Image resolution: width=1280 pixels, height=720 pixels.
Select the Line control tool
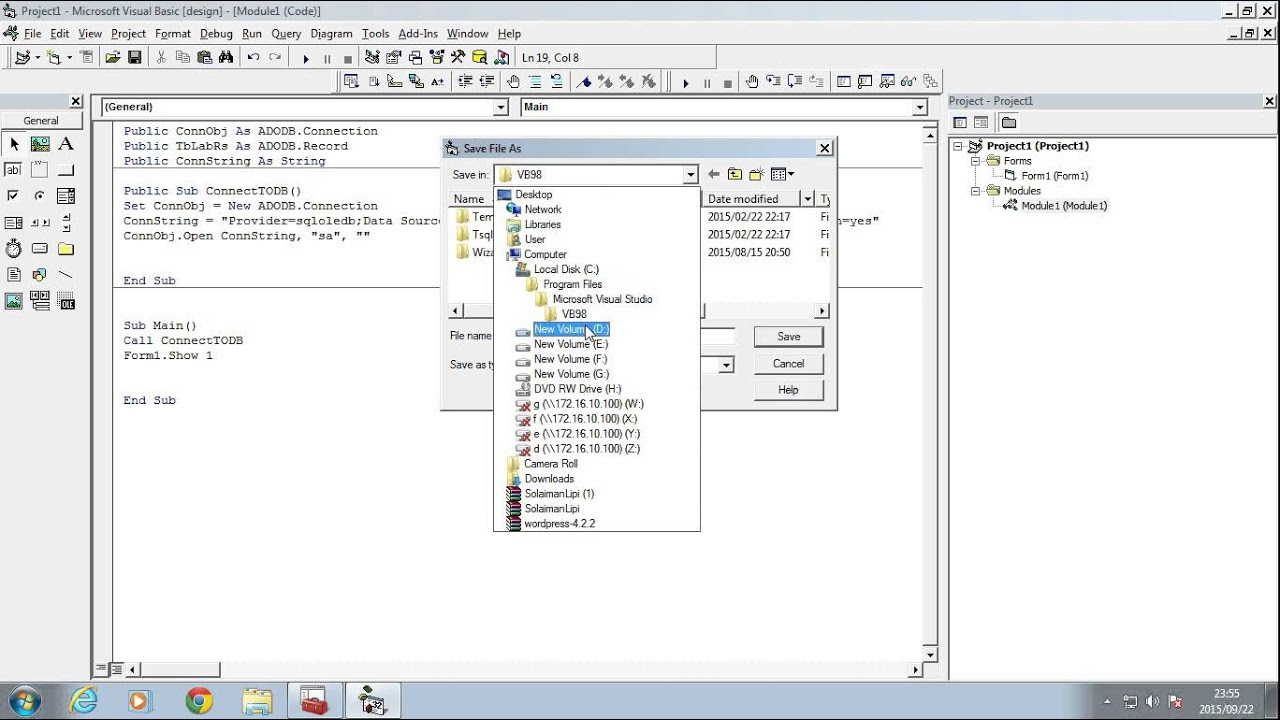click(66, 274)
